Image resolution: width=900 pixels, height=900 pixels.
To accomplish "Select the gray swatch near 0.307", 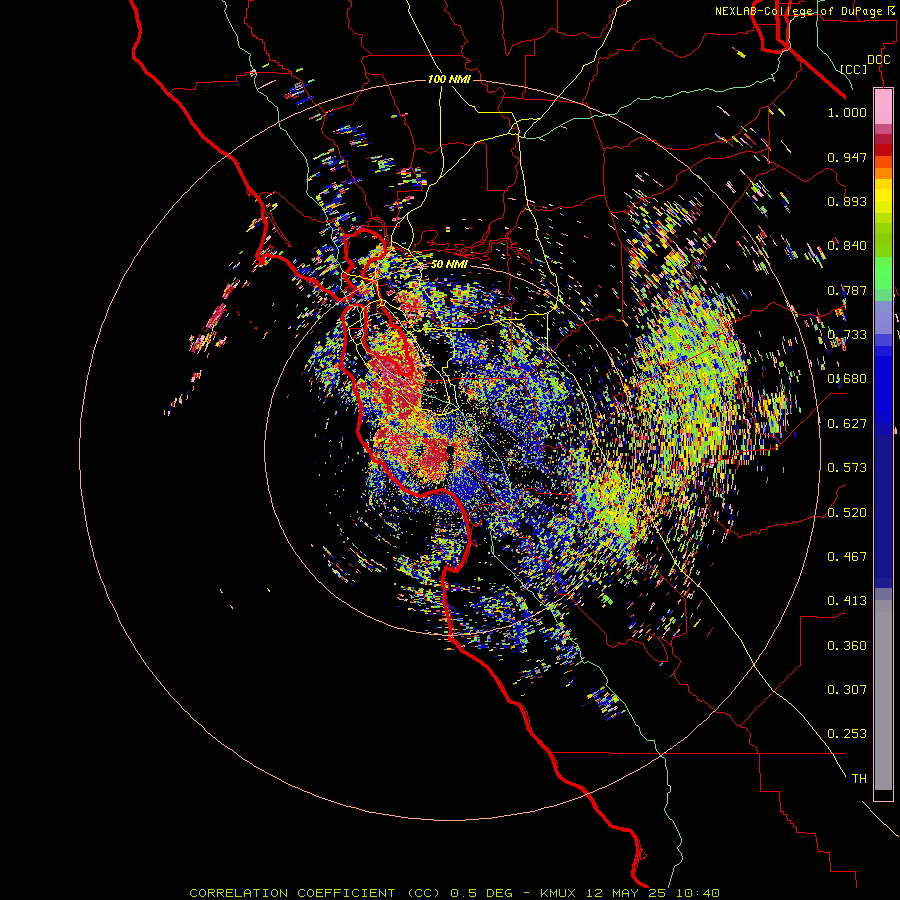I will point(883,695).
